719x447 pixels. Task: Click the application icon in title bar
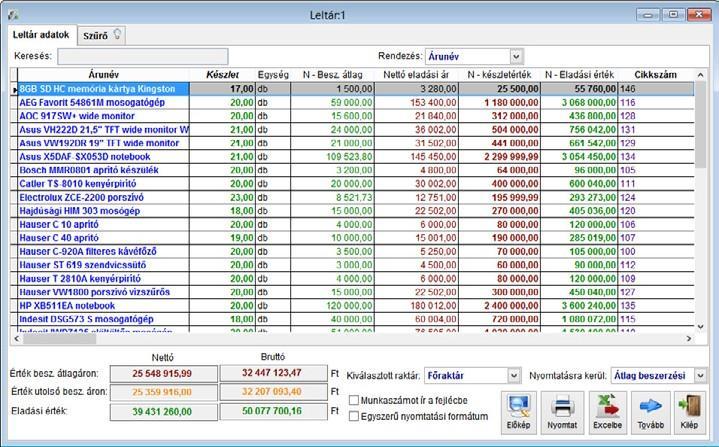coord(13,15)
